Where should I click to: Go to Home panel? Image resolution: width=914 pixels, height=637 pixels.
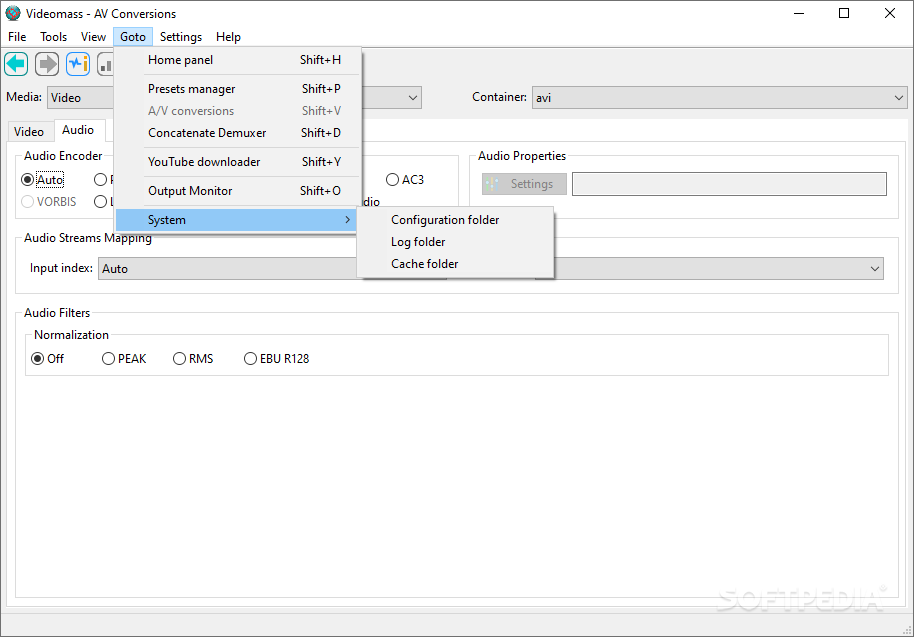point(236,60)
